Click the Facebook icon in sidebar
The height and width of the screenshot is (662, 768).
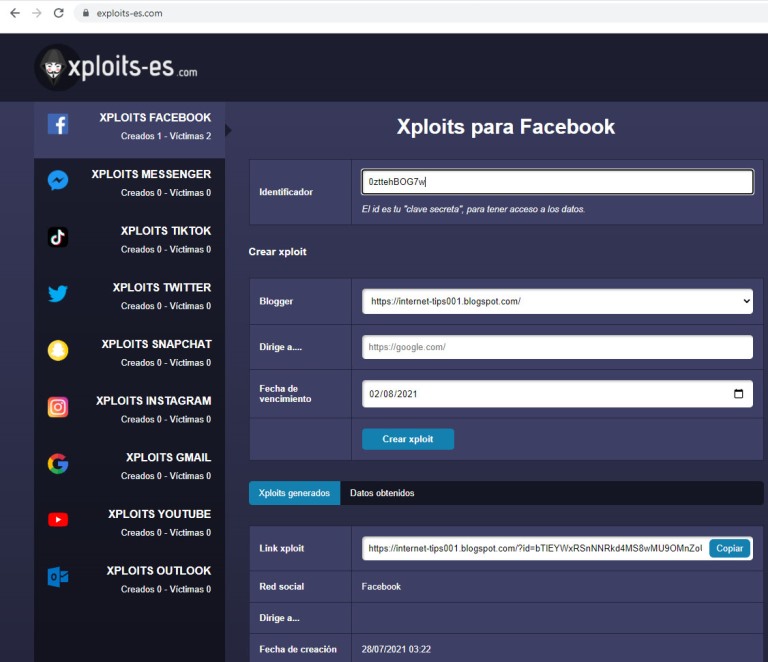click(x=58, y=124)
